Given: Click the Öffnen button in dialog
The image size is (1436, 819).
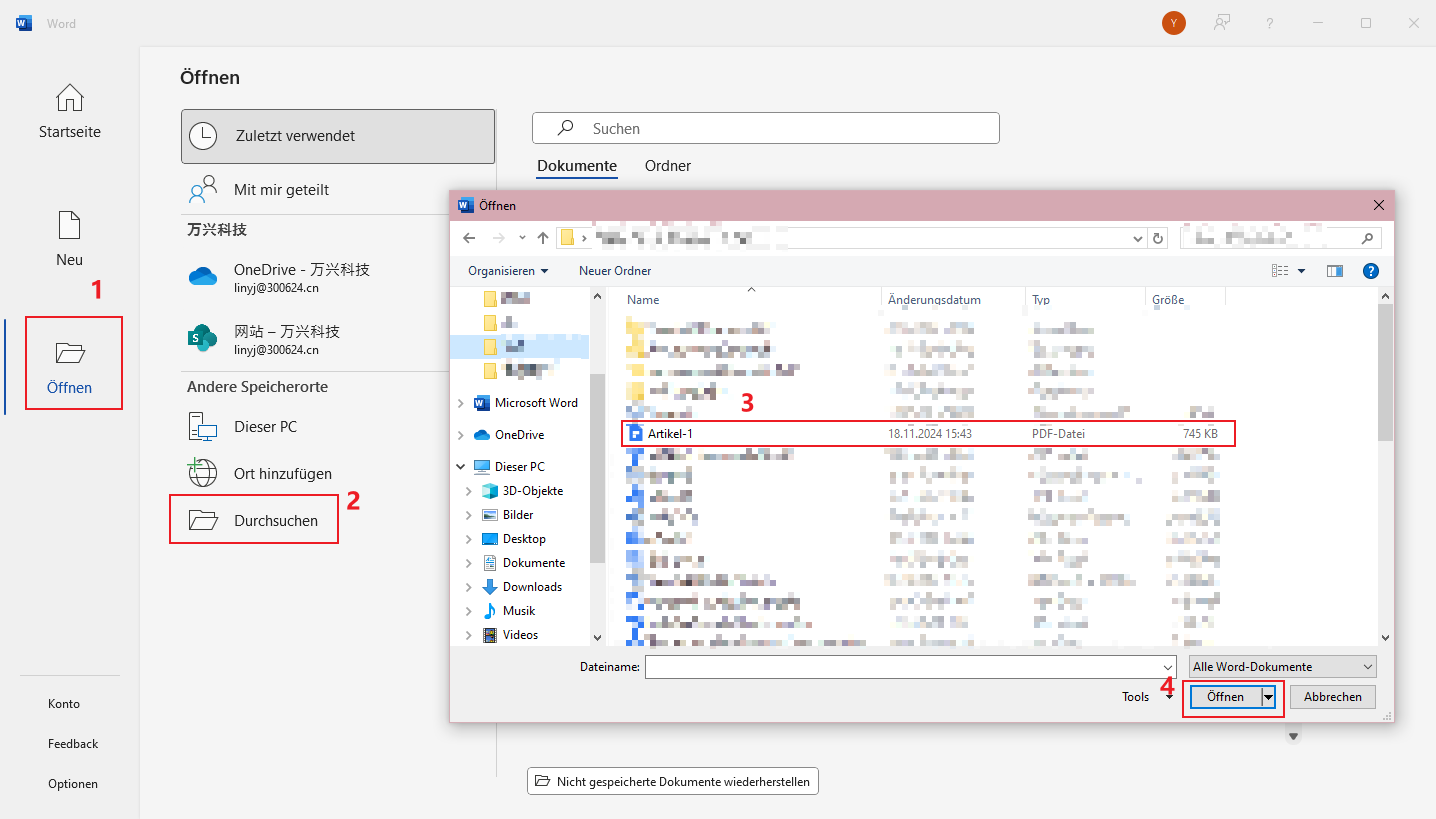Looking at the screenshot, I should [x=1225, y=697].
